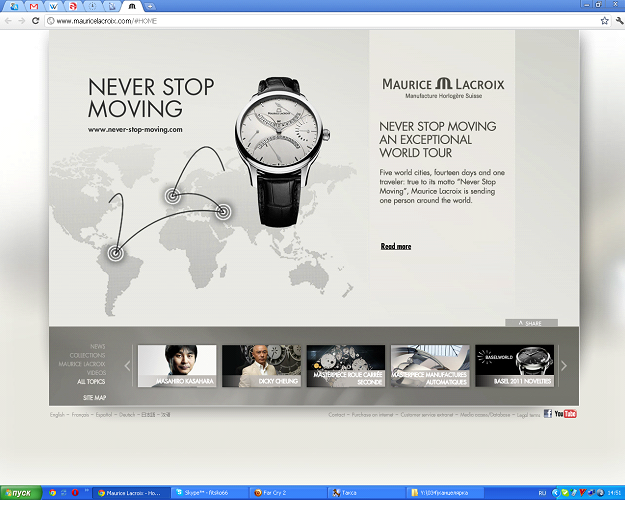This screenshot has height=512, width=640.
Task: Open the Facebook icon in the footer
Action: point(547,414)
